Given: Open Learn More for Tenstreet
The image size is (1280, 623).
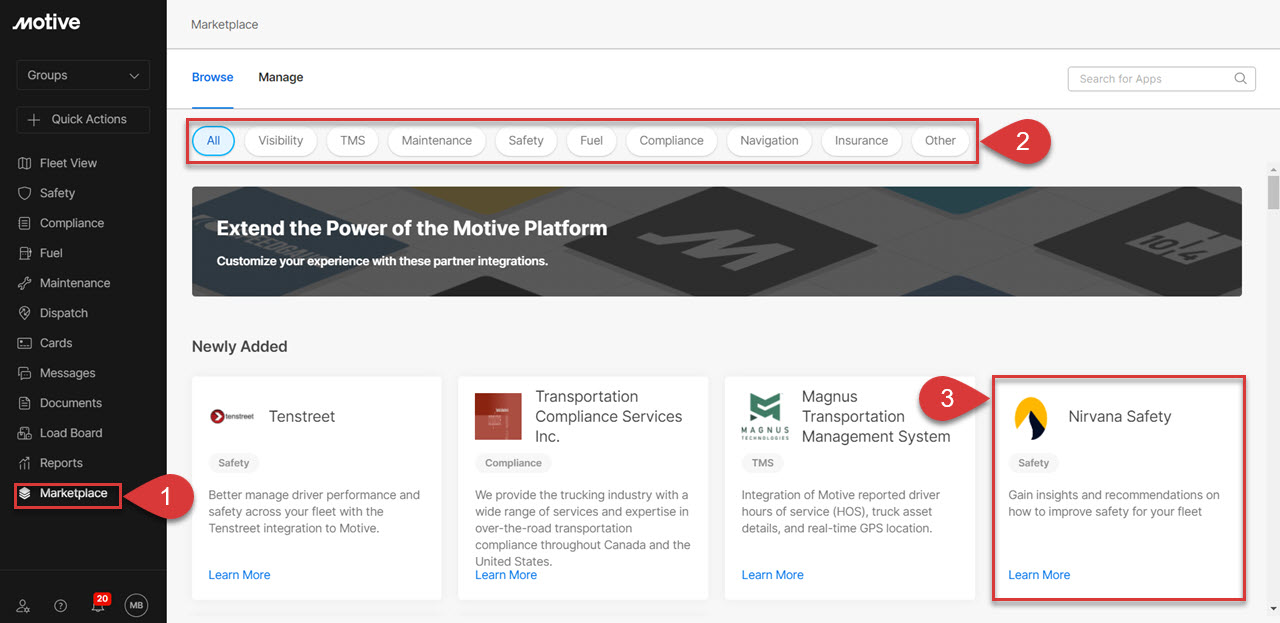Looking at the screenshot, I should click(x=239, y=575).
